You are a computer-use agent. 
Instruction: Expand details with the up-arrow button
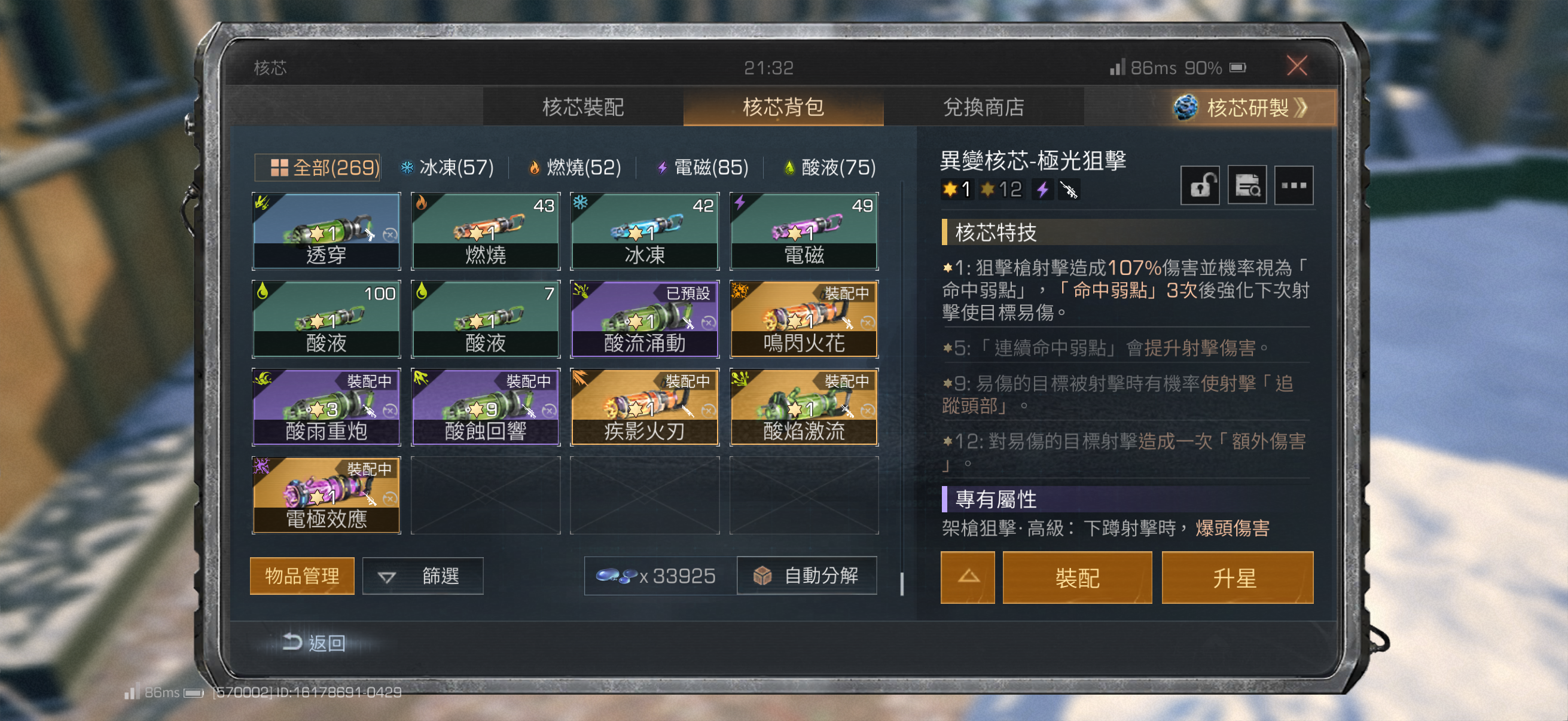click(968, 578)
